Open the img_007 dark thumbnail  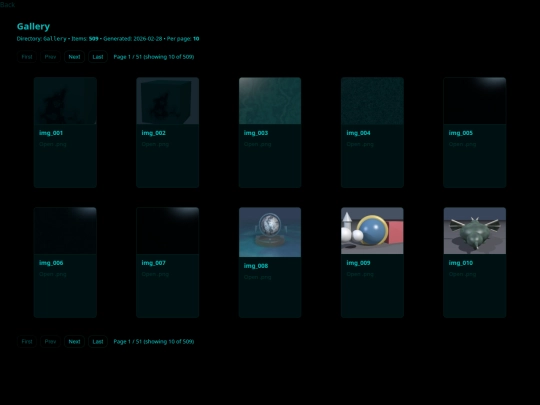pyautogui.click(x=167, y=231)
